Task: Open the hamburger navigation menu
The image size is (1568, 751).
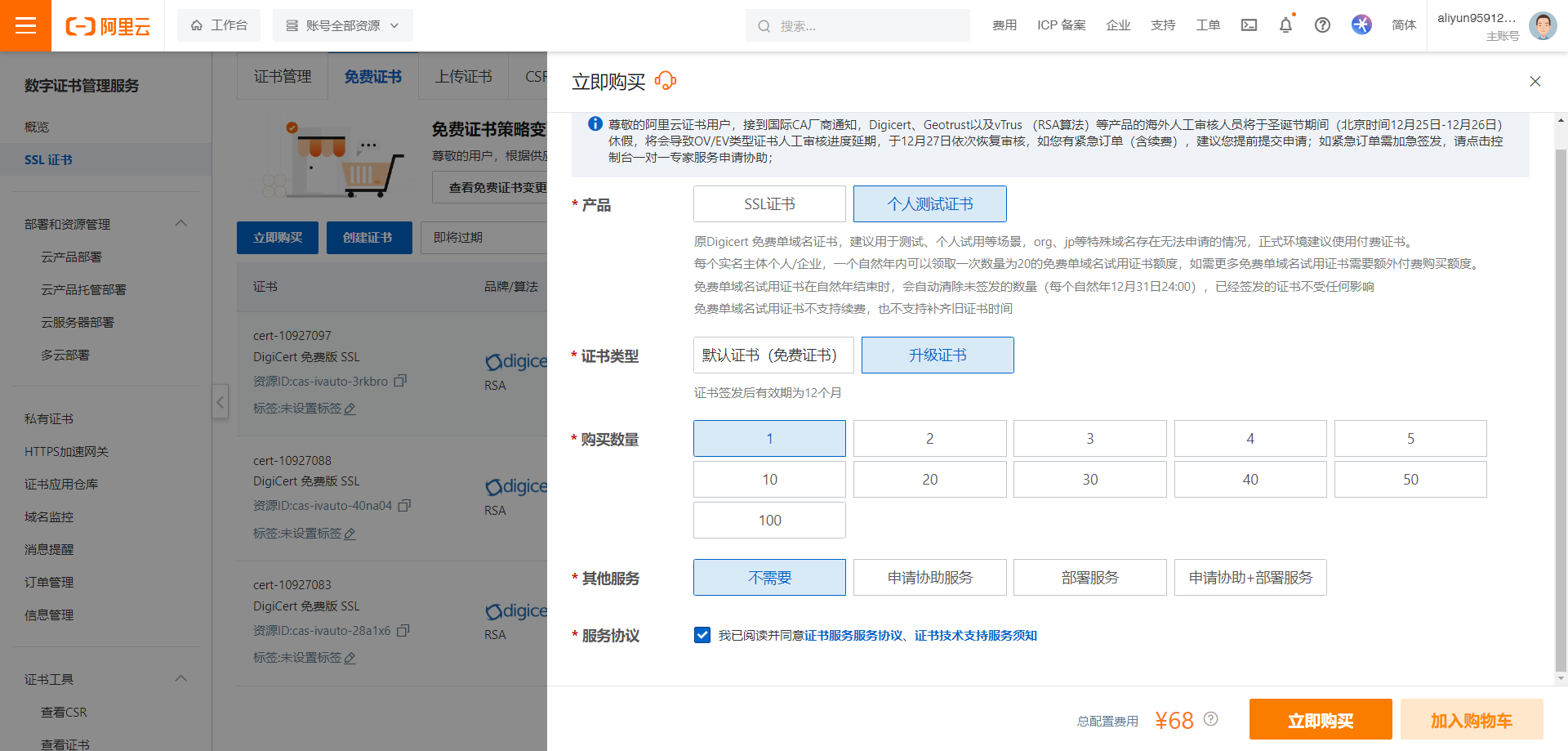Action: (x=25, y=25)
